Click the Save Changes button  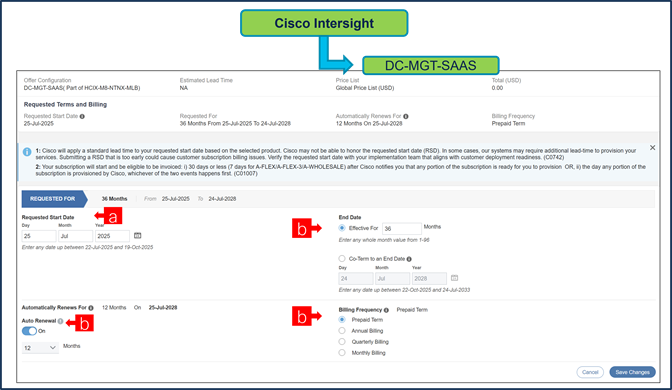click(x=632, y=372)
